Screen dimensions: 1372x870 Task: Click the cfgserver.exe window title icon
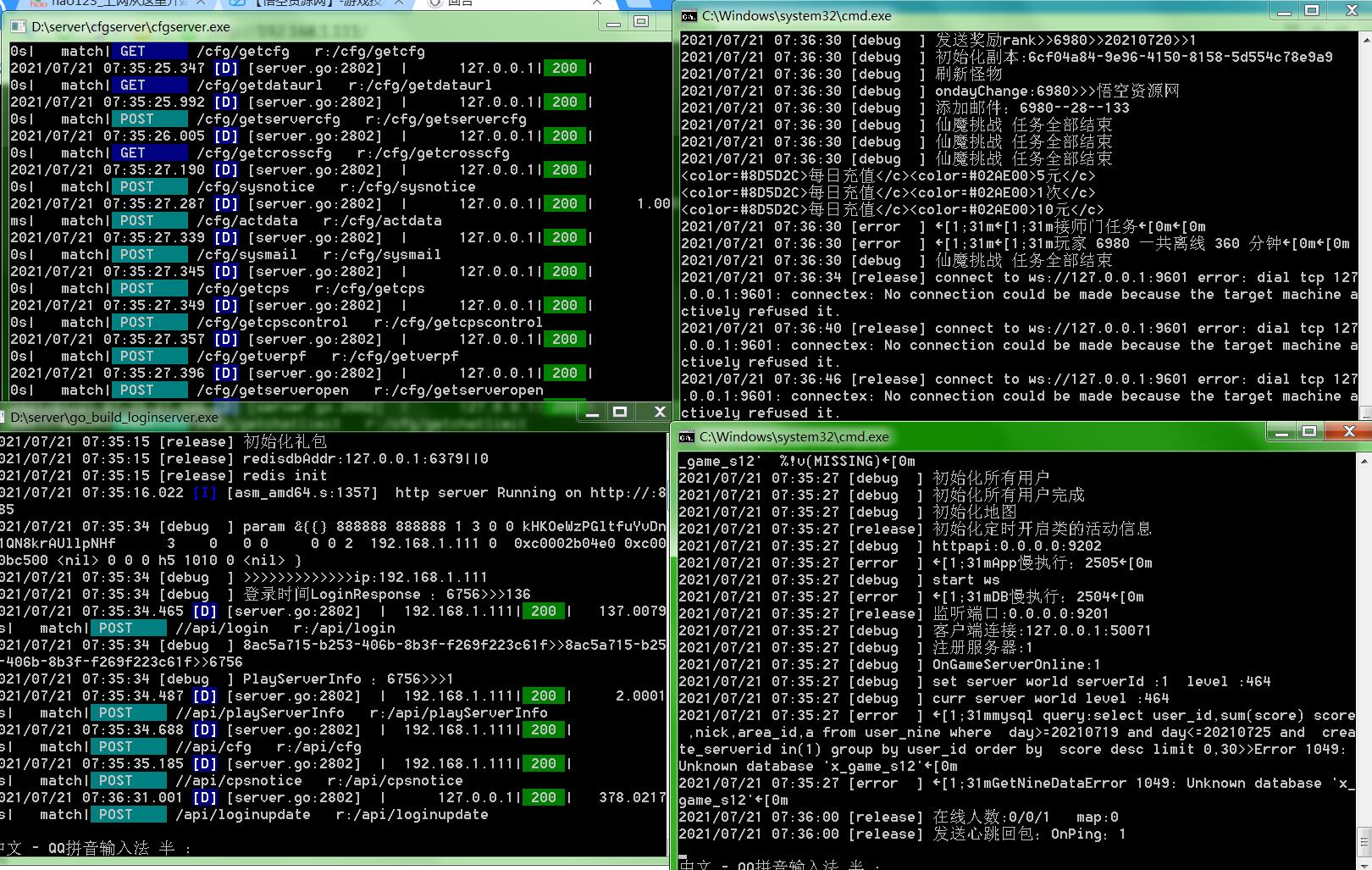coord(19,26)
